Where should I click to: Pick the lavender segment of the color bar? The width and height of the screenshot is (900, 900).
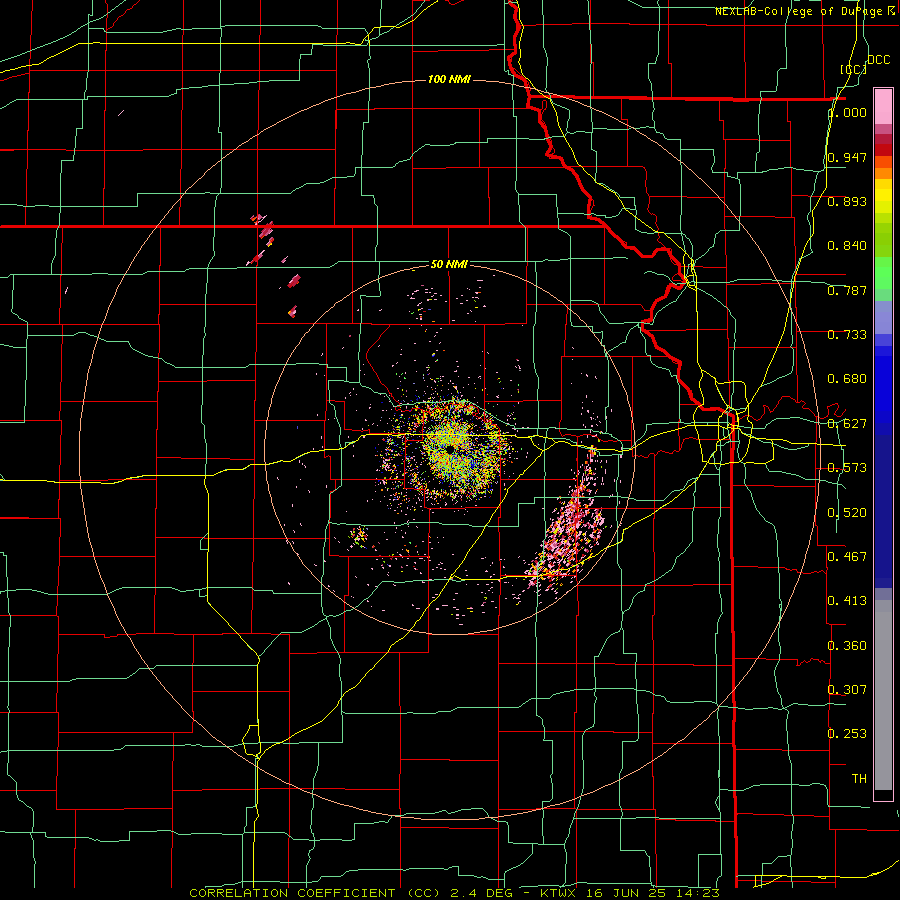[883, 317]
